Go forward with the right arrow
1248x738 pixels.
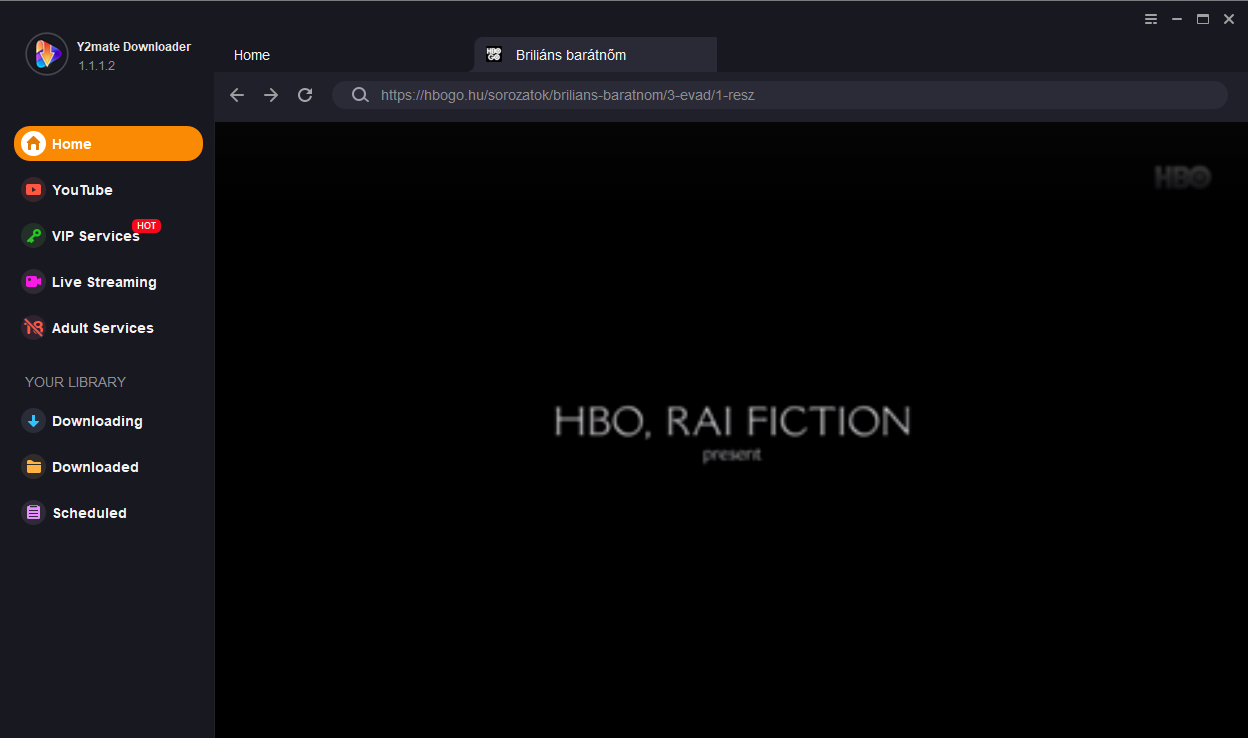(x=271, y=95)
